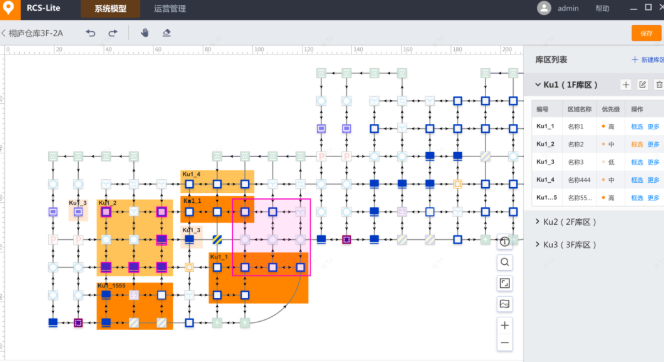664x362 pixels.
Task: Click 框选 in the Ku1_3 row
Action: point(637,162)
